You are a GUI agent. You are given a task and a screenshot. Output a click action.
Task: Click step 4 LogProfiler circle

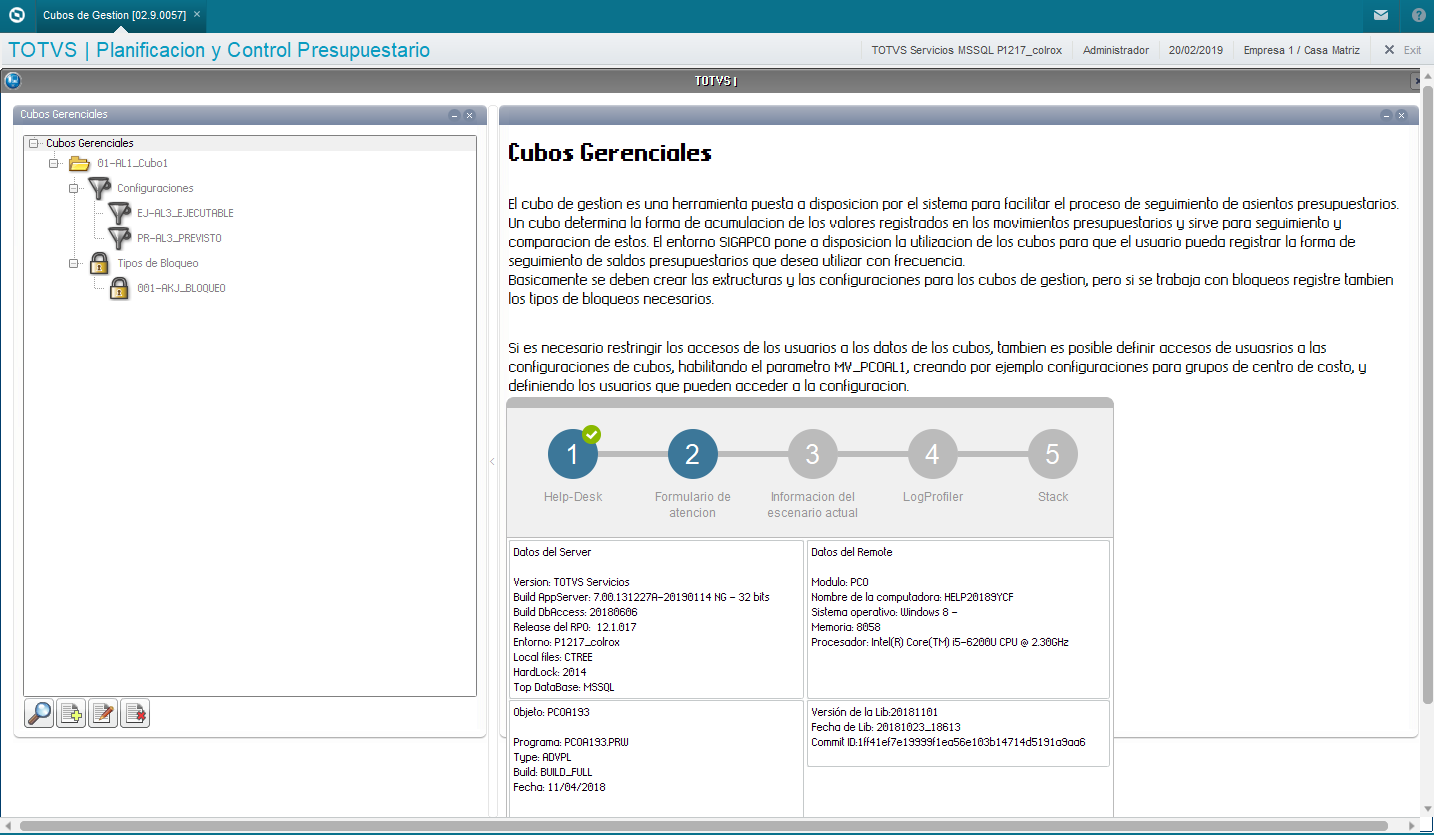tap(932, 454)
